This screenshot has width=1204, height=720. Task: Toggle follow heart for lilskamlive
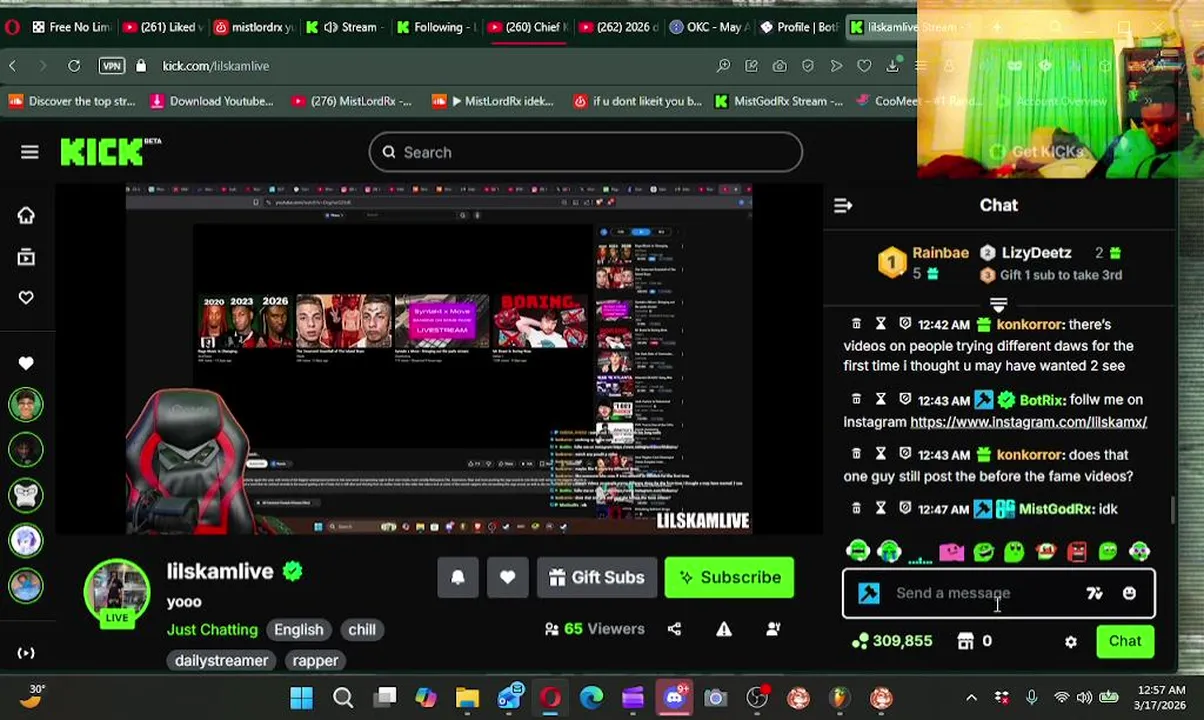coord(508,577)
